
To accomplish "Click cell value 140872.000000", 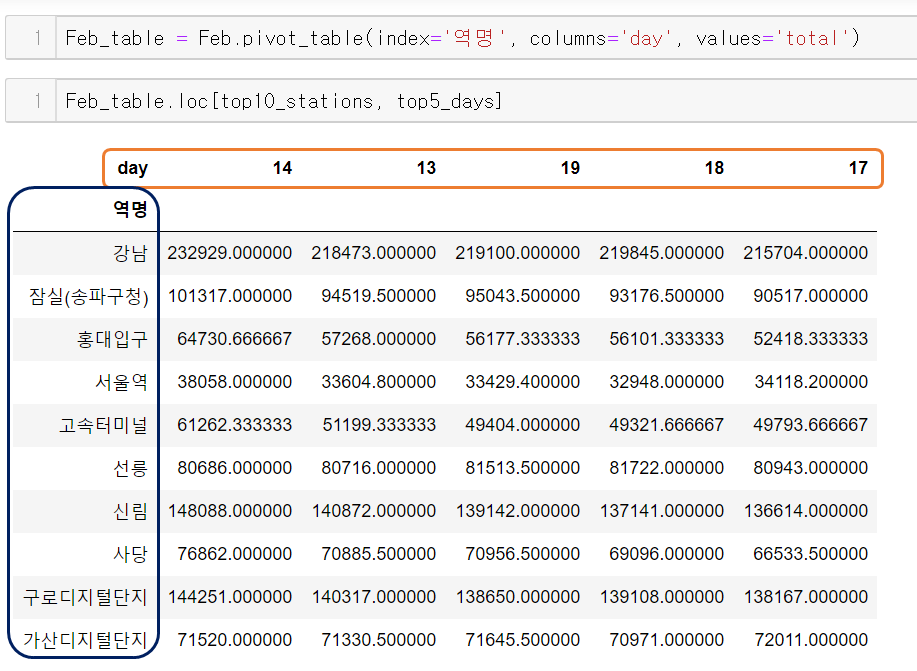I will click(x=374, y=511).
